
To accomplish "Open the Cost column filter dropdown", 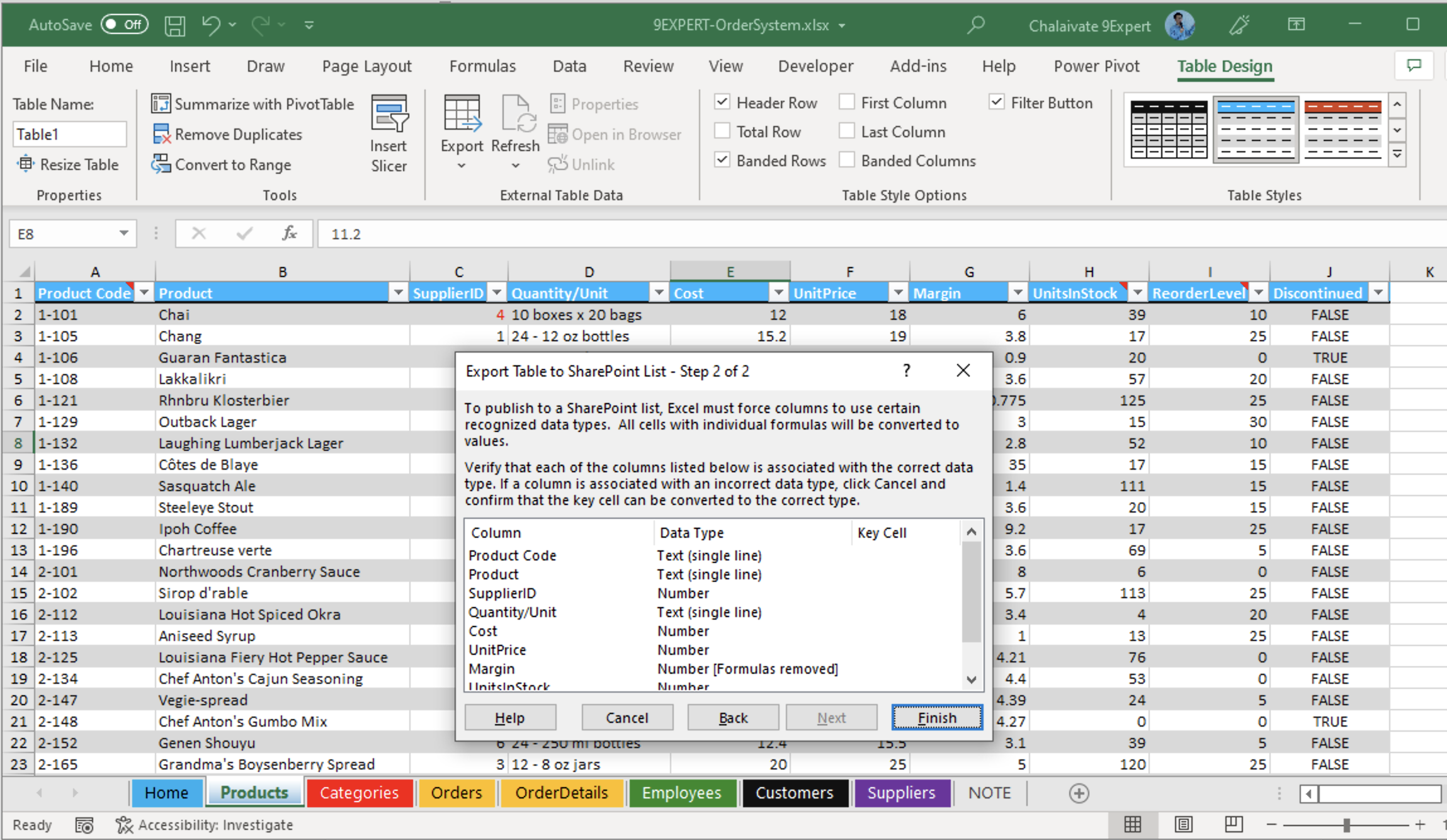I will click(778, 292).
